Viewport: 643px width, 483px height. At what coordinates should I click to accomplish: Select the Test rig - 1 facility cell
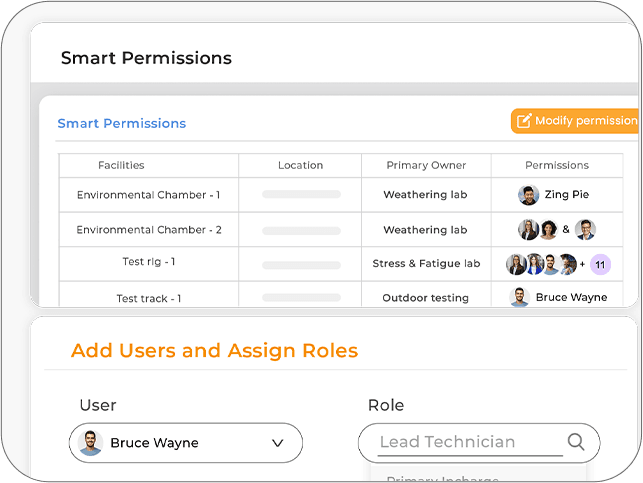click(x=148, y=262)
